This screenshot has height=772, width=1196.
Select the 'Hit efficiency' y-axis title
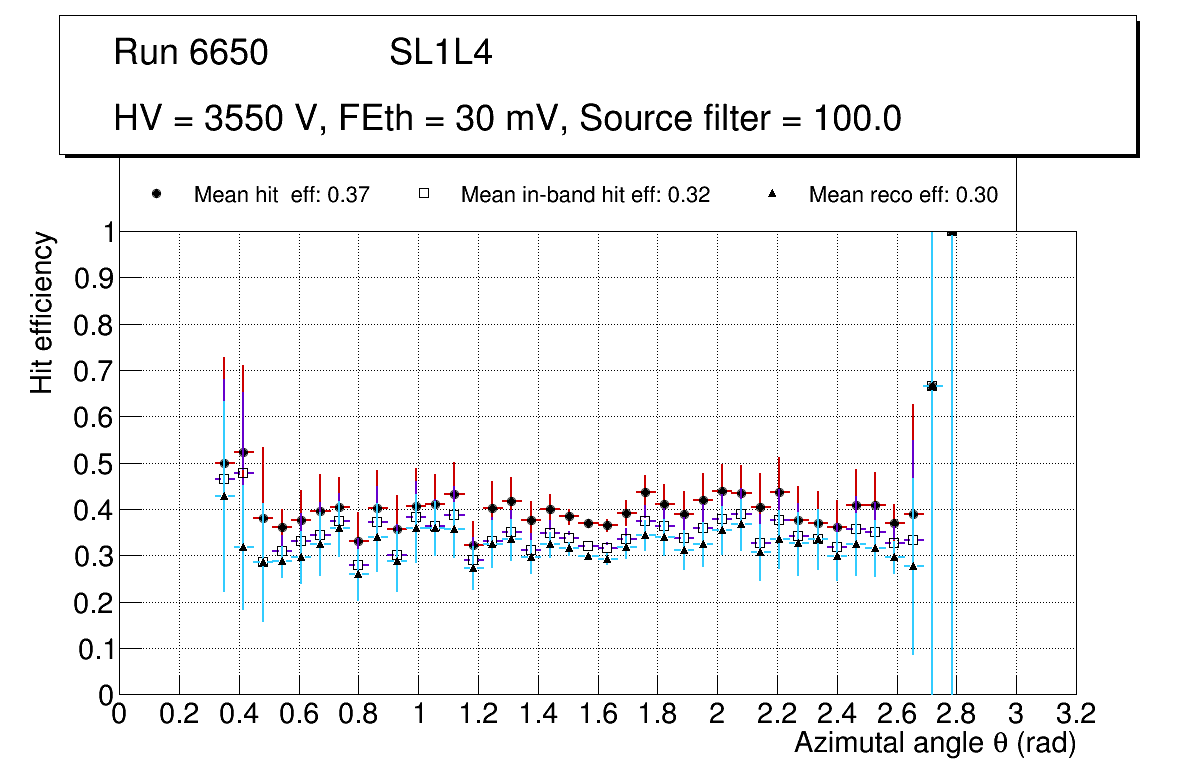click(43, 312)
